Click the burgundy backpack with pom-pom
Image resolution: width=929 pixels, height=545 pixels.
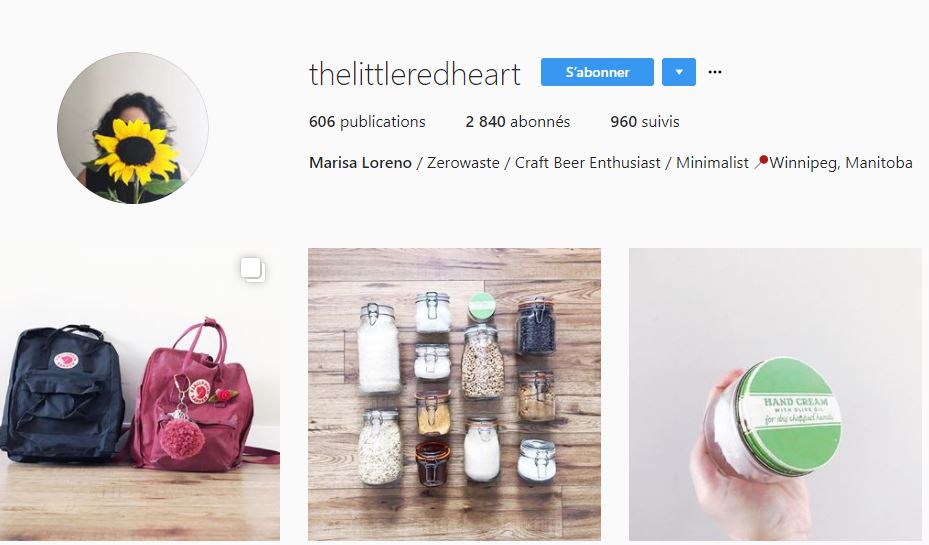click(x=193, y=396)
